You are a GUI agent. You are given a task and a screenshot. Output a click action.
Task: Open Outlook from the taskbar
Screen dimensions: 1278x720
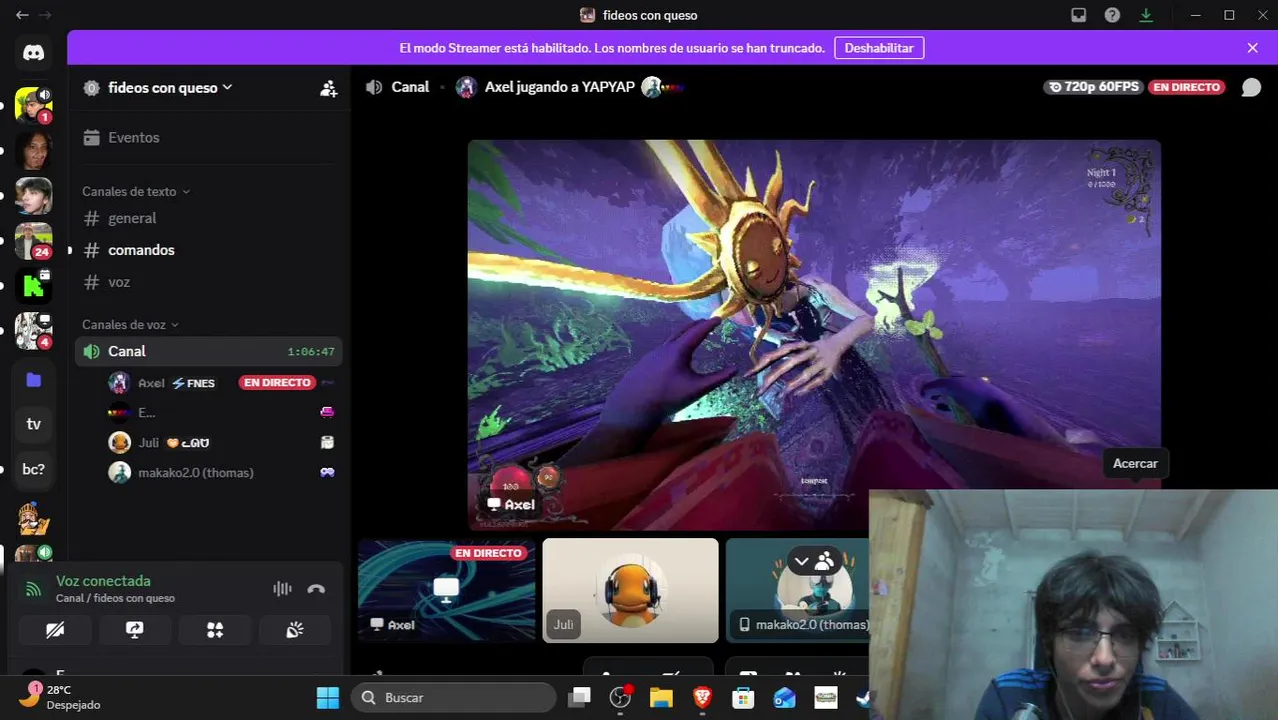(x=784, y=697)
